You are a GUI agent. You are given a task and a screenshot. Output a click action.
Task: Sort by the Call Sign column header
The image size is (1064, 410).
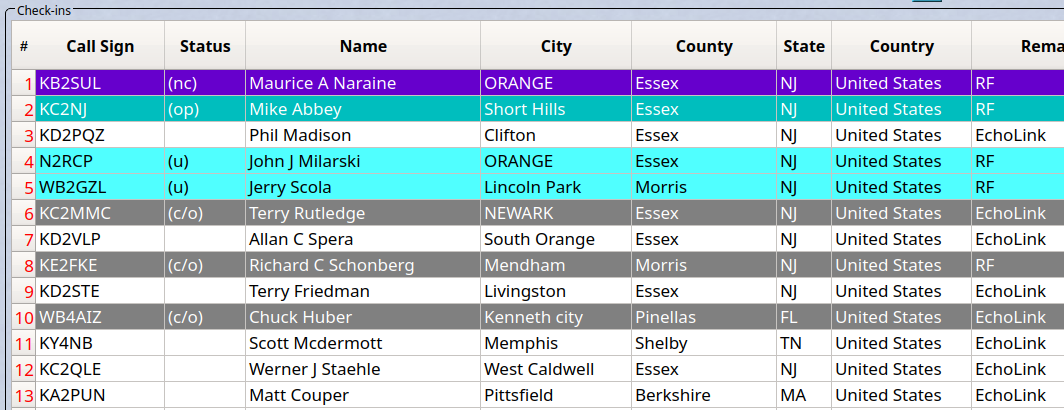pos(100,46)
